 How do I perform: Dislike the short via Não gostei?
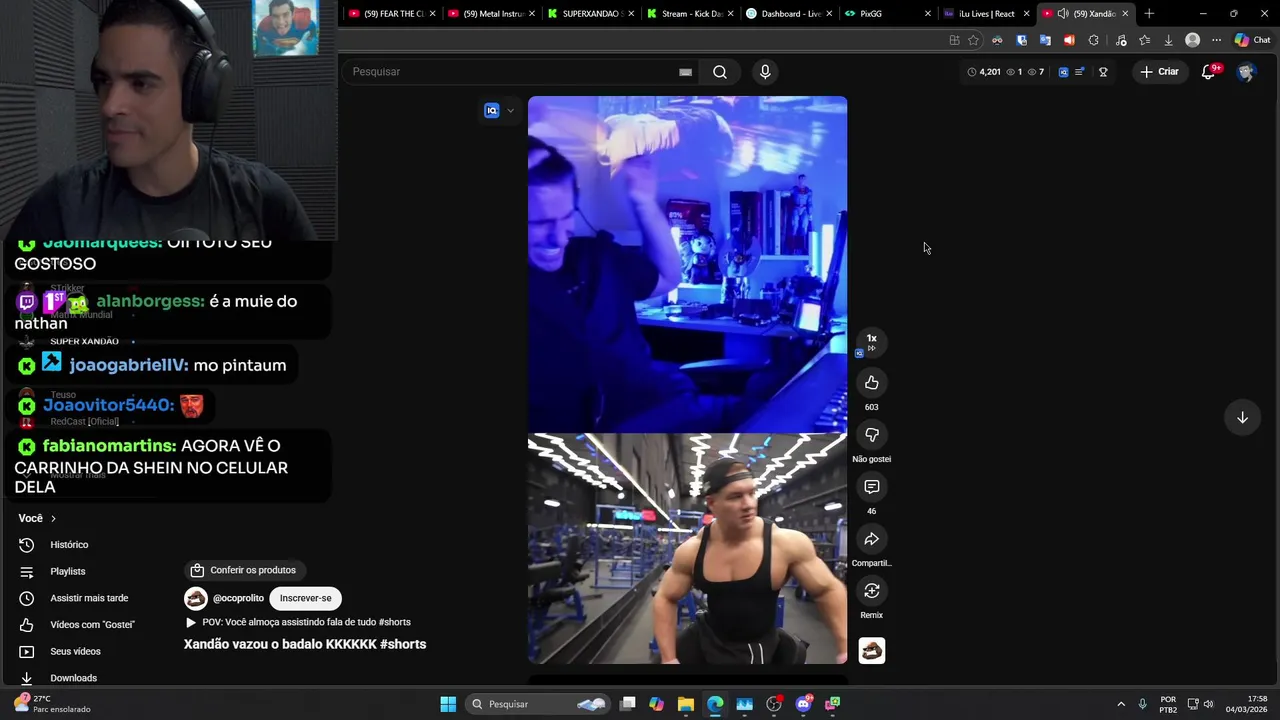[x=871, y=435]
